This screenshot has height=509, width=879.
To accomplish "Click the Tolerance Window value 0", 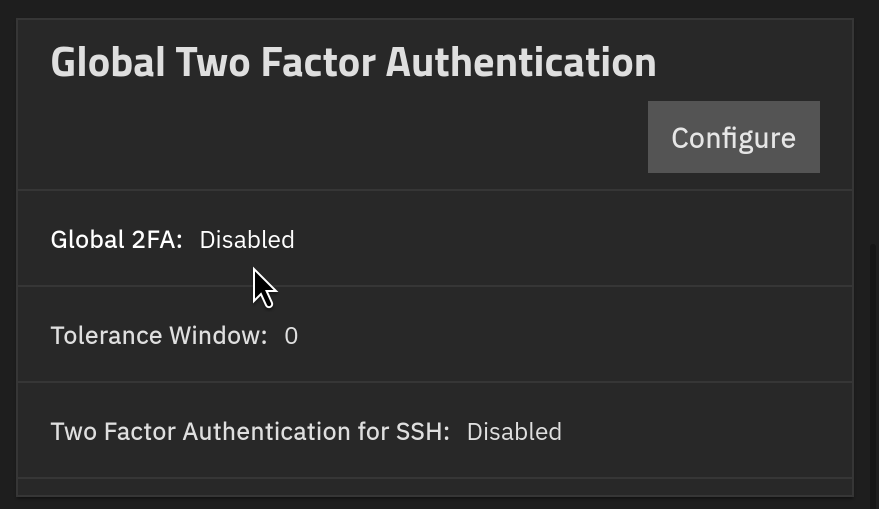I will tap(291, 336).
